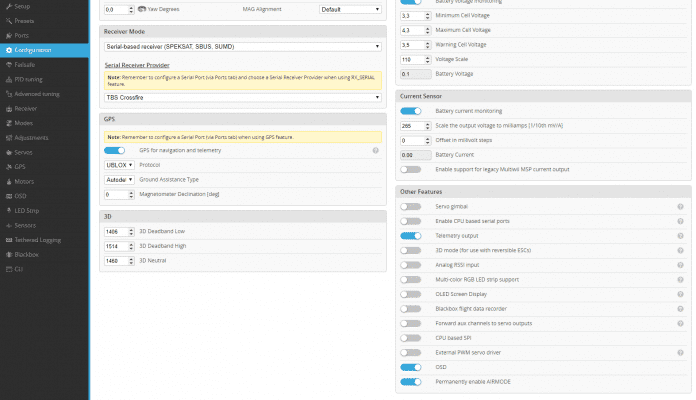Switch to the Adjustments tab
The image size is (696, 400).
point(31,137)
